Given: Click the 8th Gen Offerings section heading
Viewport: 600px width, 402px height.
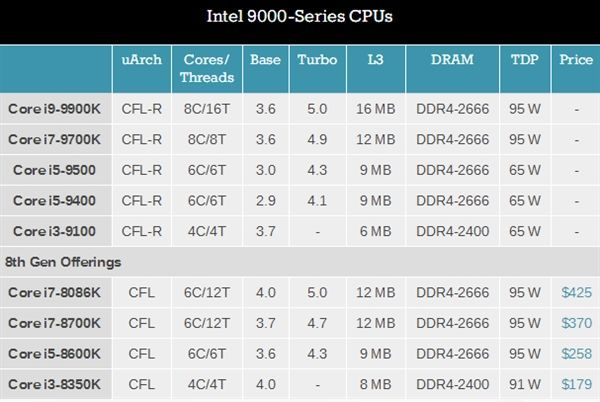Looking at the screenshot, I should tap(64, 262).
